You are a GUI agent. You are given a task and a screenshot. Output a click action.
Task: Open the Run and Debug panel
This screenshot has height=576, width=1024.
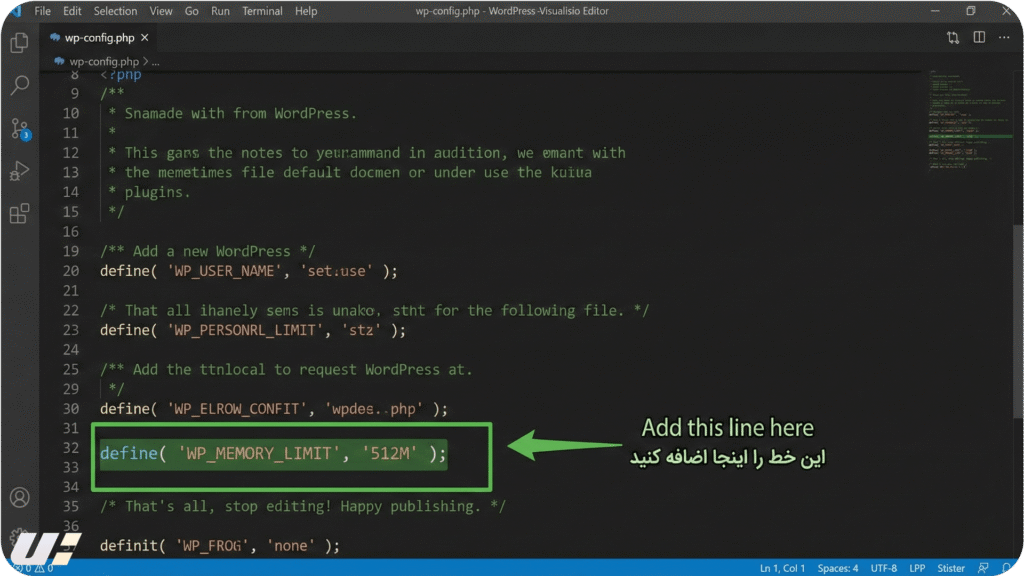coord(18,172)
